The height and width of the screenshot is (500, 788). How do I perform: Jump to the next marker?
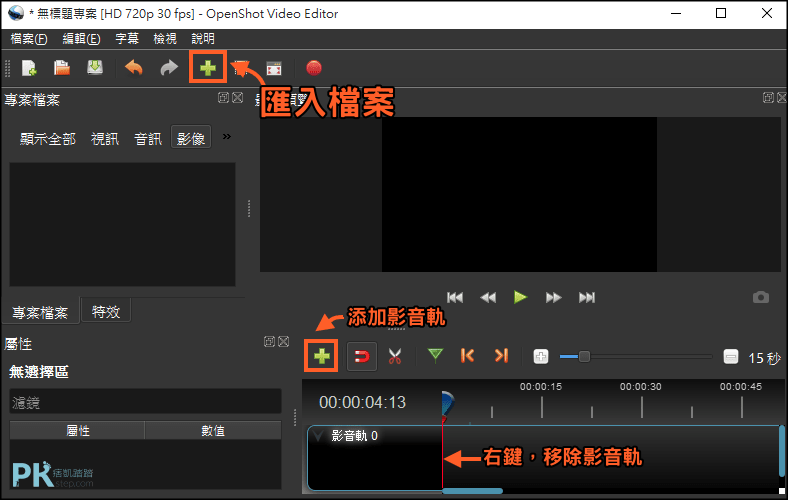(501, 356)
